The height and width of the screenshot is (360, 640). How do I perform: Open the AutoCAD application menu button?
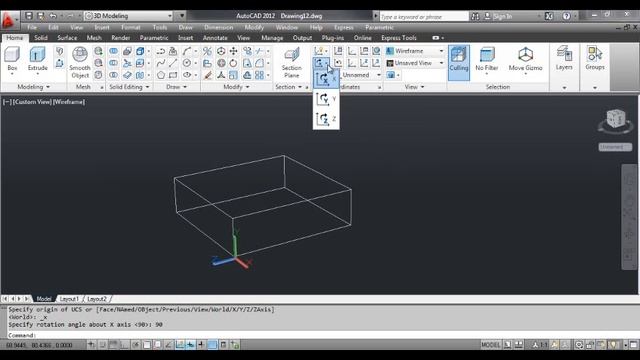(x=9, y=20)
